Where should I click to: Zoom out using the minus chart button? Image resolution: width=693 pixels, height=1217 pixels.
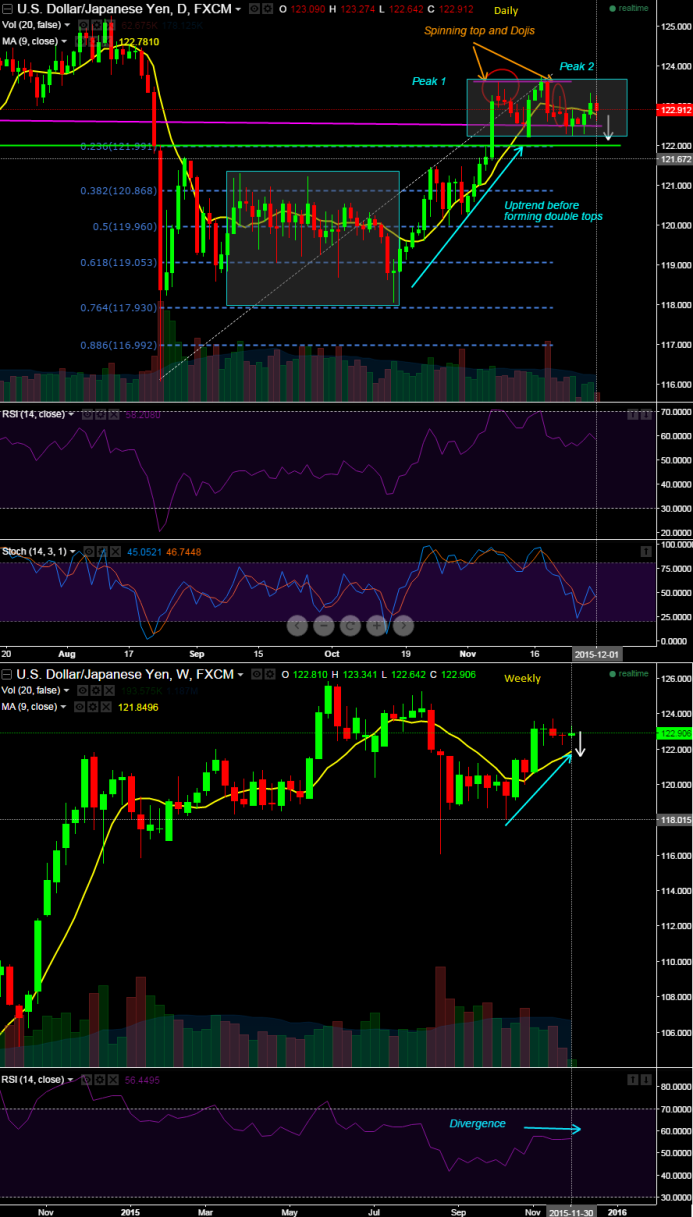324,626
